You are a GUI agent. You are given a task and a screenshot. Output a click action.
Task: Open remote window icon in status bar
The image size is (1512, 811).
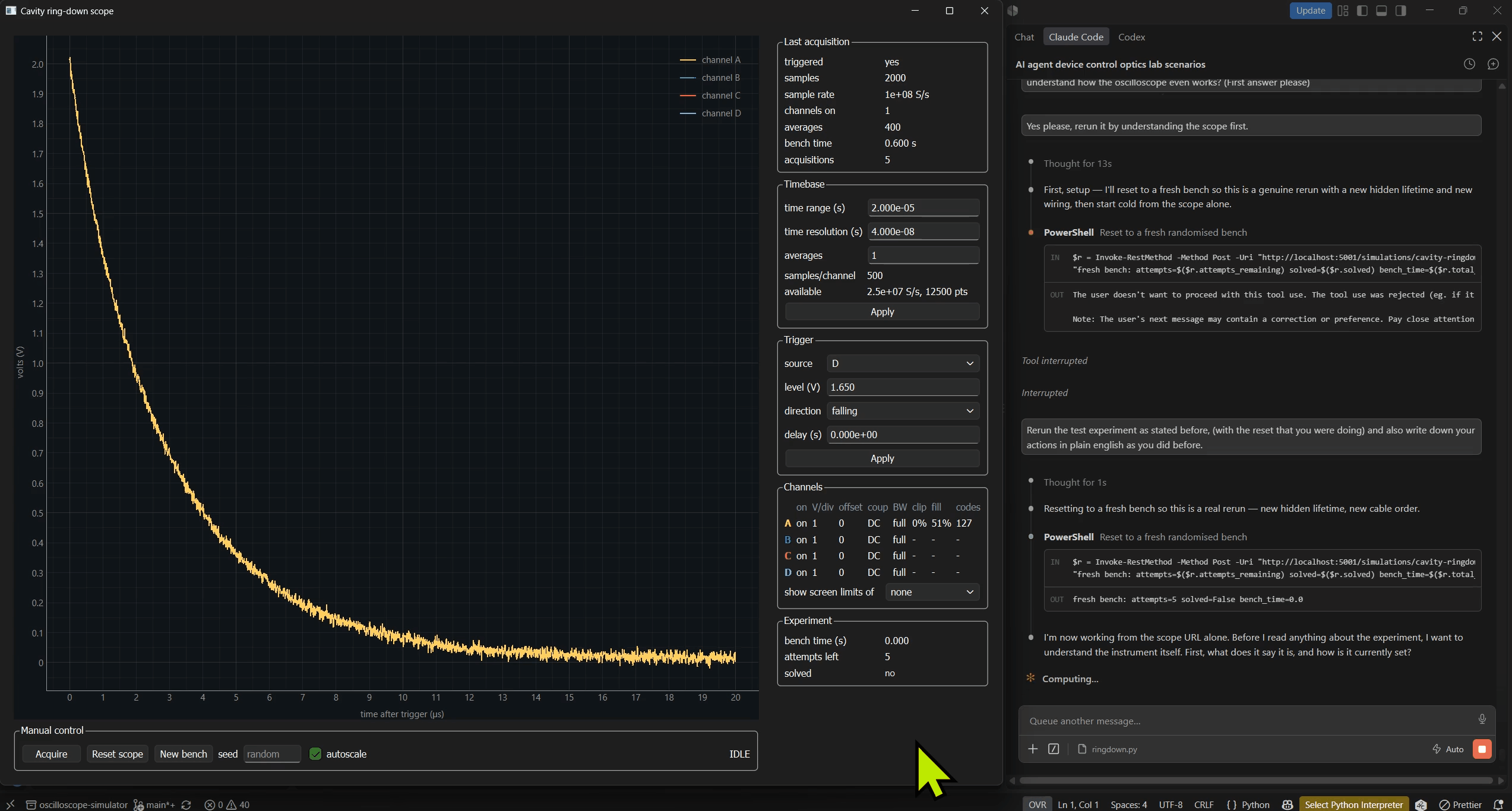tap(10, 804)
